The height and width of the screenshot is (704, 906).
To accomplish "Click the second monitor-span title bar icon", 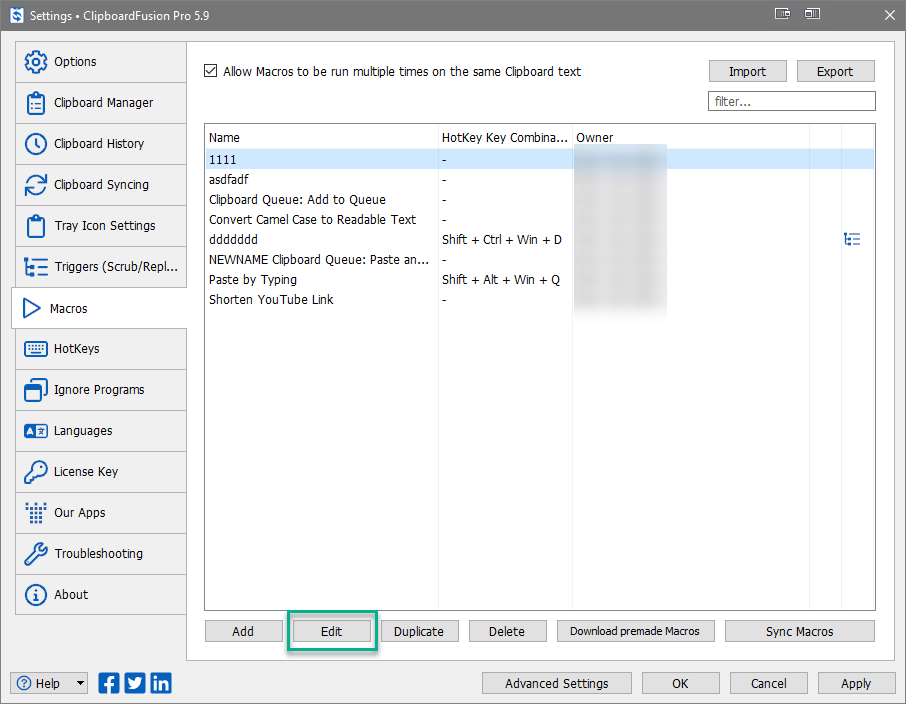I will [x=812, y=13].
